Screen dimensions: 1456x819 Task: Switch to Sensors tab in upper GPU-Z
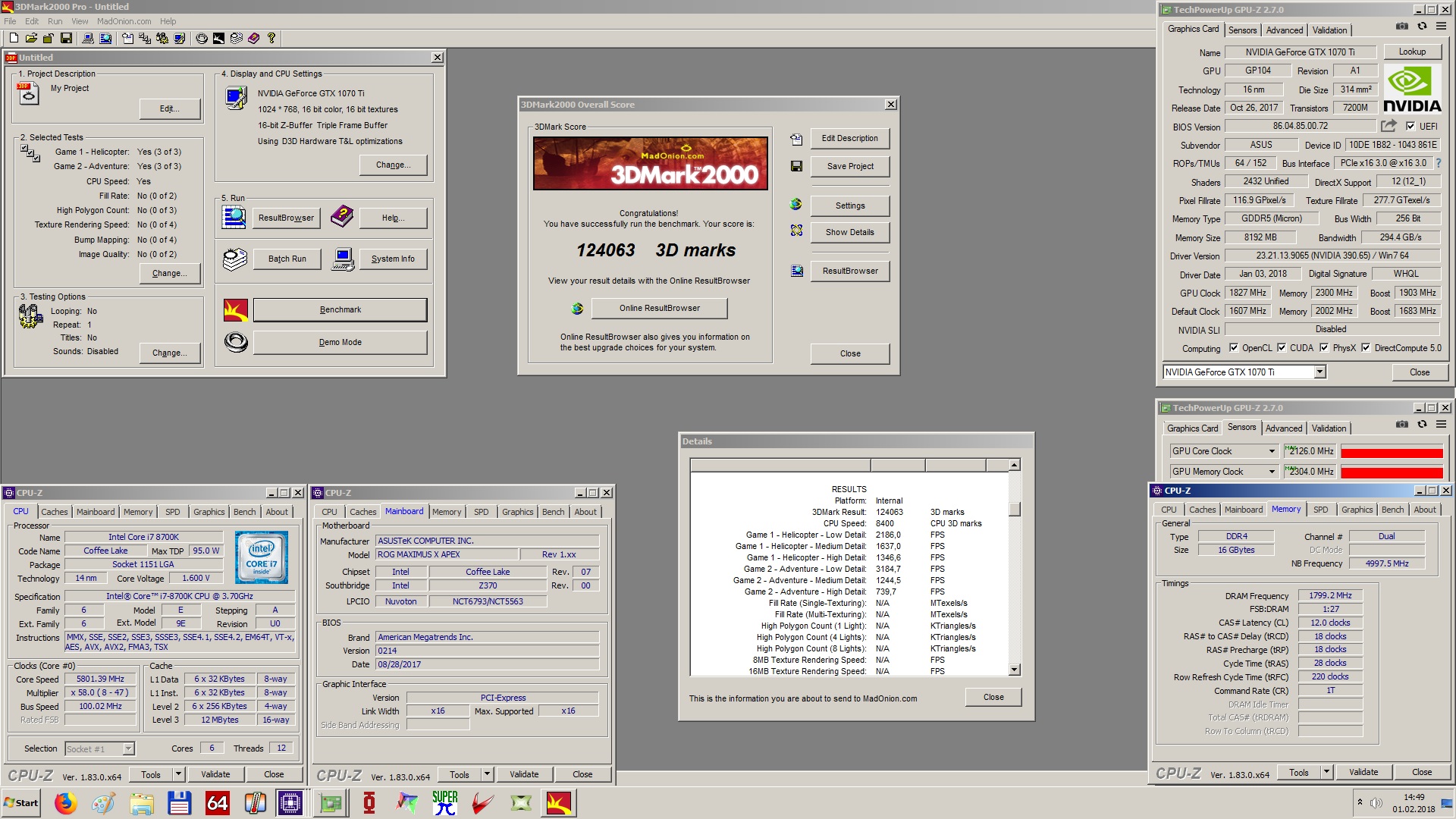pos(1242,30)
